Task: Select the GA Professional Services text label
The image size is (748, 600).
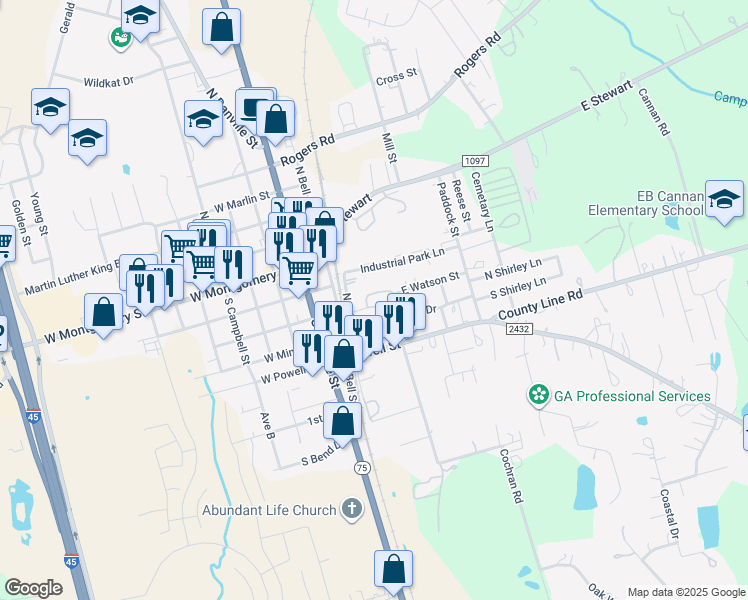Action: [632, 396]
